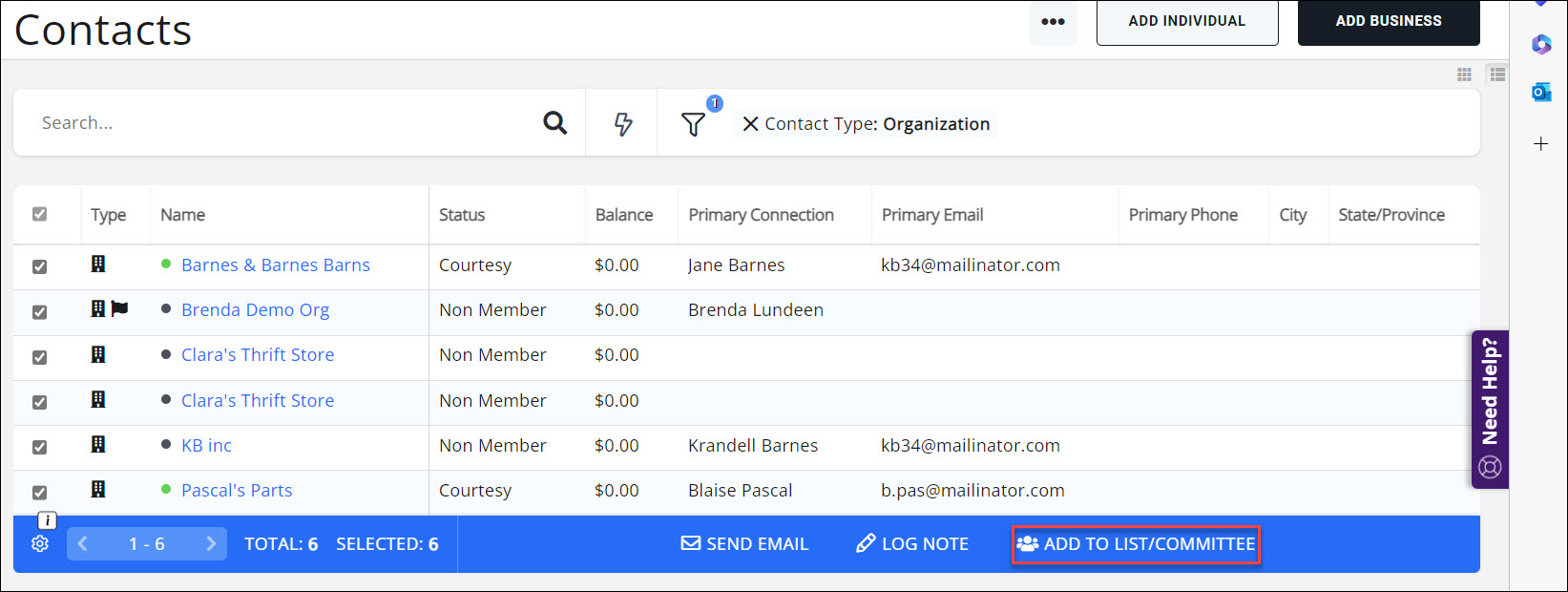The height and width of the screenshot is (592, 1568).
Task: Open the filter funnel icon
Action: pos(693,124)
